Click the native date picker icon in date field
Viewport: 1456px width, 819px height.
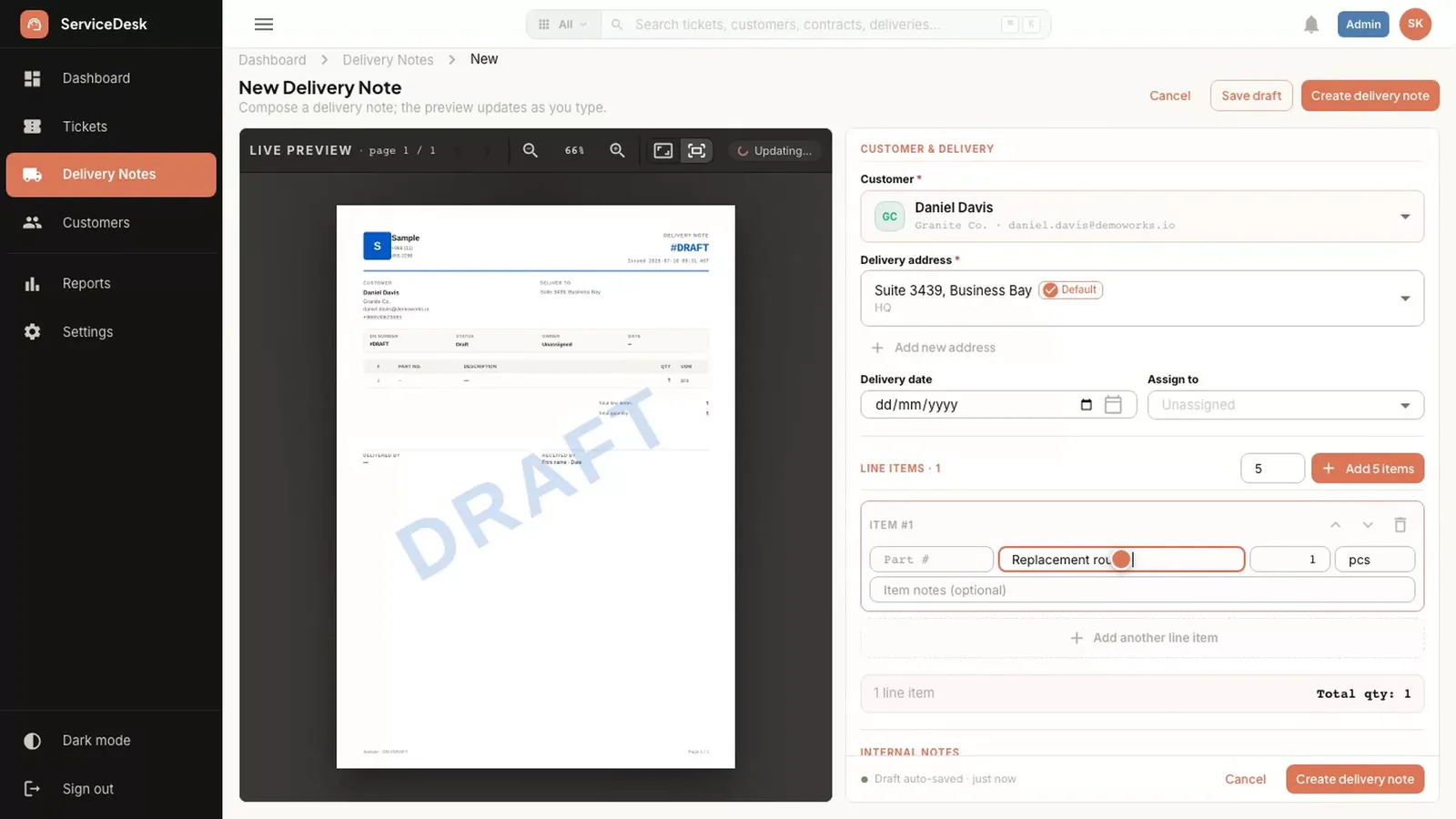1086,405
